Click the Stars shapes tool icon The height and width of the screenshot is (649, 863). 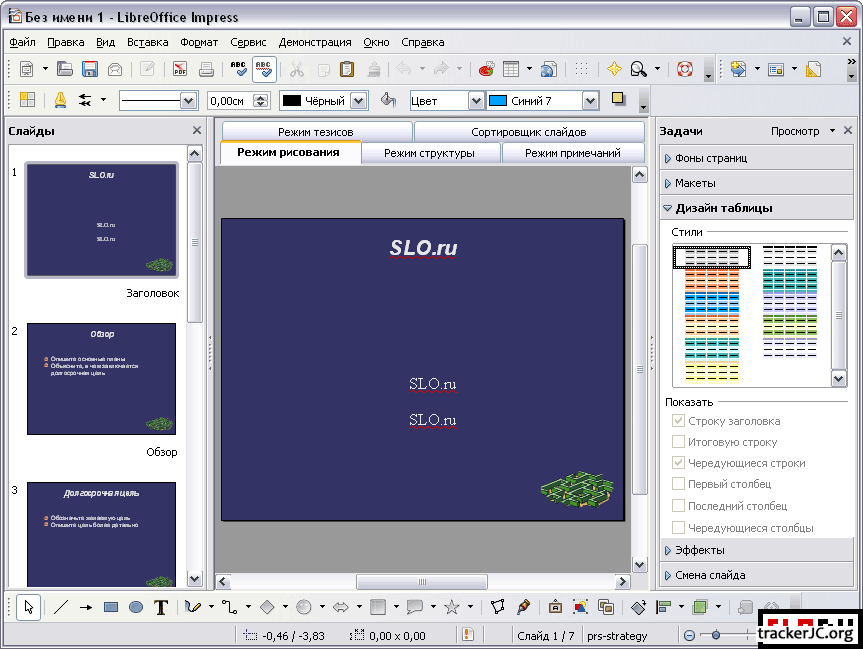pyautogui.click(x=452, y=607)
